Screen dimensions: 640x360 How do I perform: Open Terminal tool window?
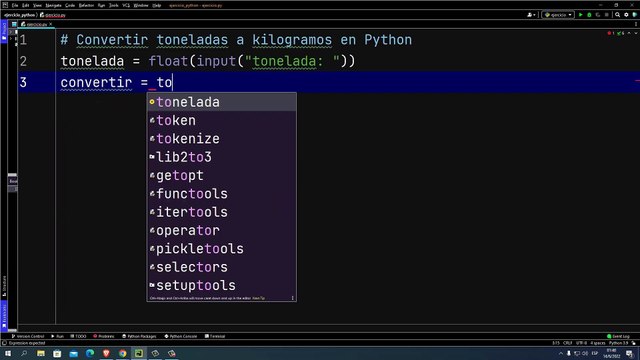tap(215, 336)
